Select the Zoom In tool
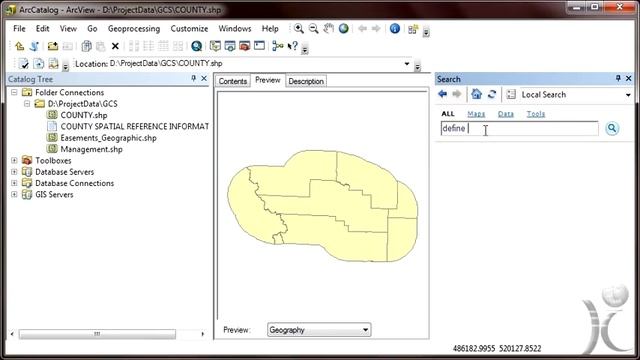The height and width of the screenshot is (360, 640). pyautogui.click(x=299, y=29)
